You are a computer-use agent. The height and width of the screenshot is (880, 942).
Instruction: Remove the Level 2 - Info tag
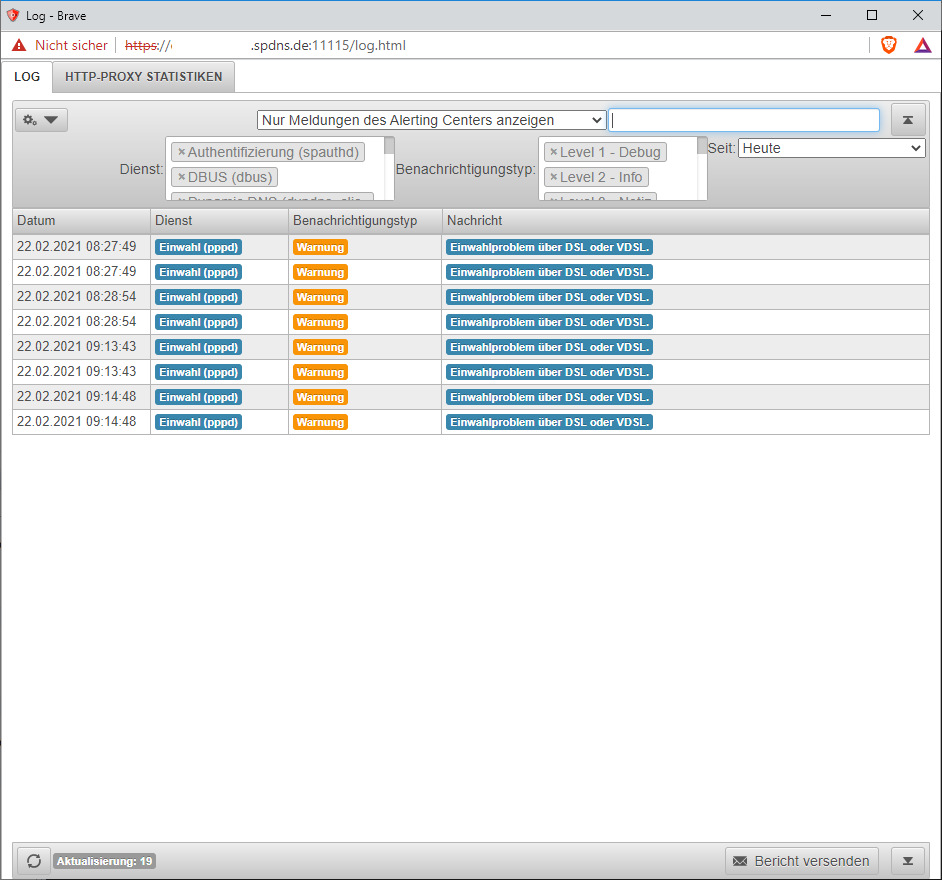[553, 177]
